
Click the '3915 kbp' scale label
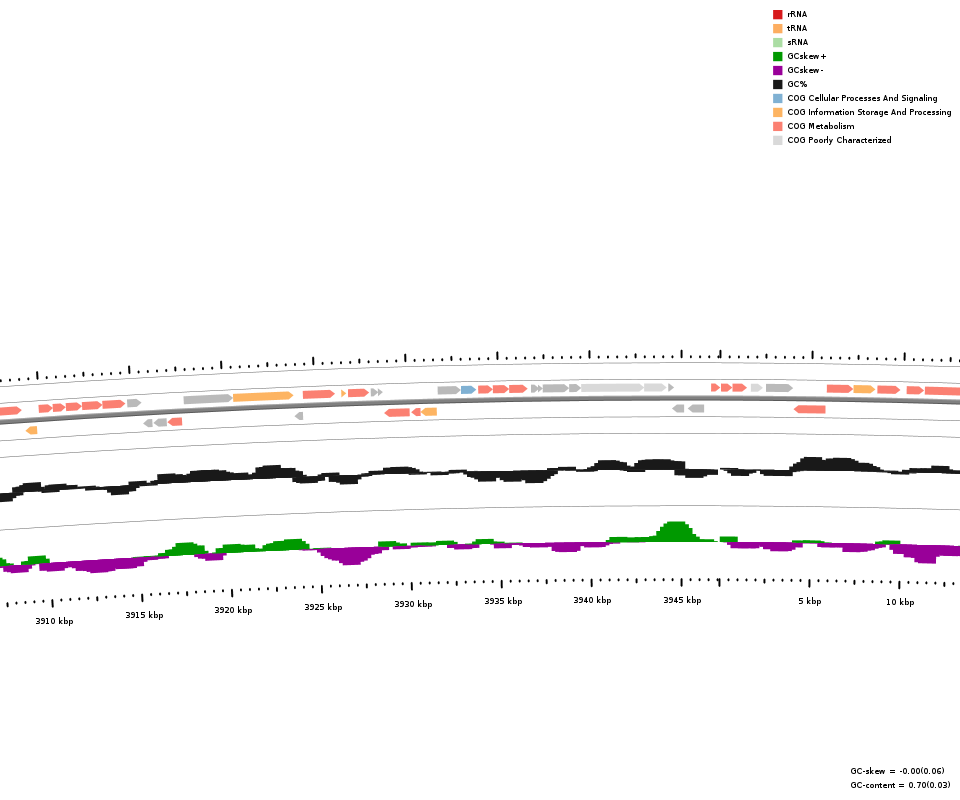coord(144,615)
